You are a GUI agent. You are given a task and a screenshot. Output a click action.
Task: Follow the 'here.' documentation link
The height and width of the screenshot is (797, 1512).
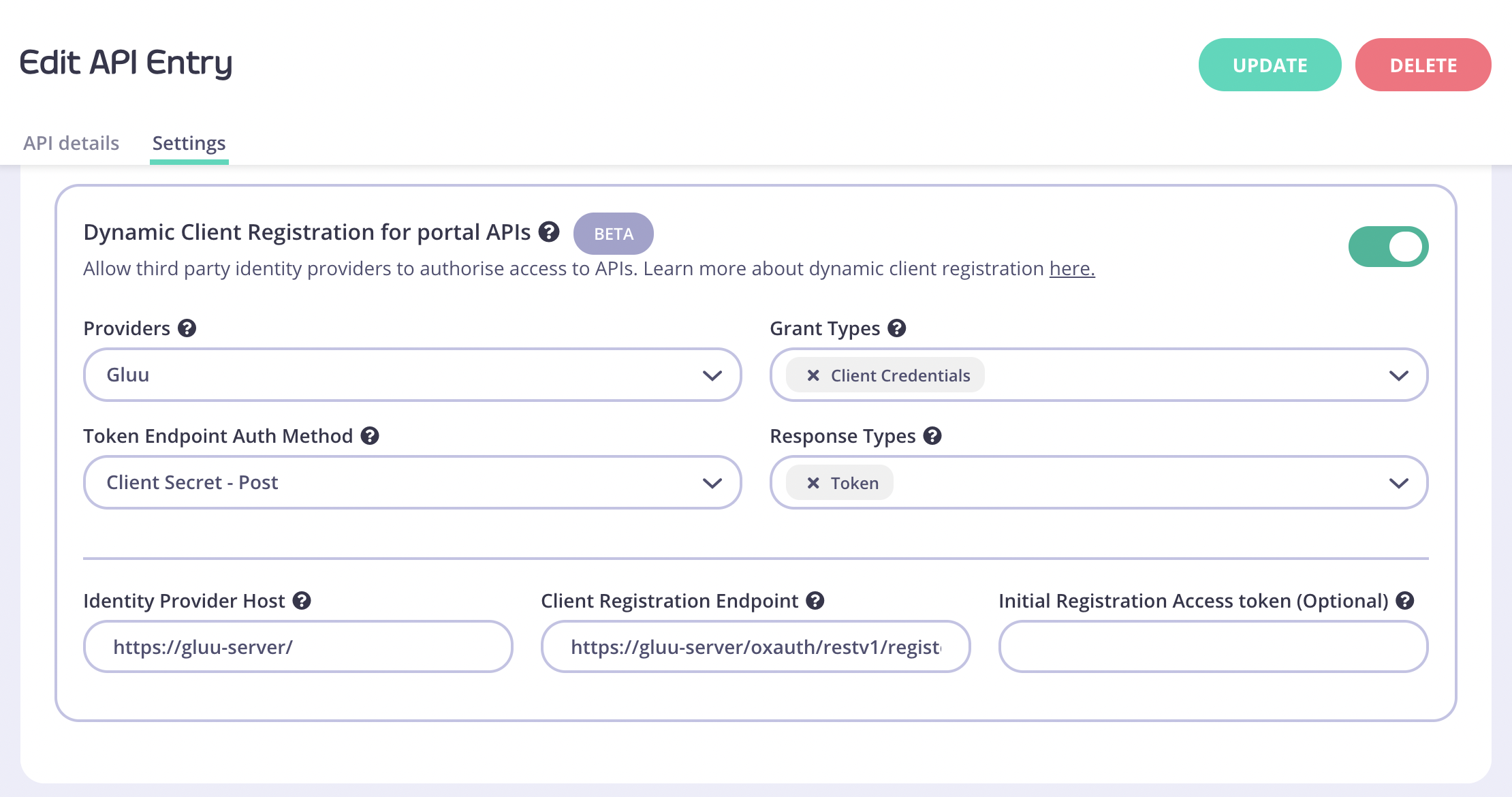coord(1072,268)
